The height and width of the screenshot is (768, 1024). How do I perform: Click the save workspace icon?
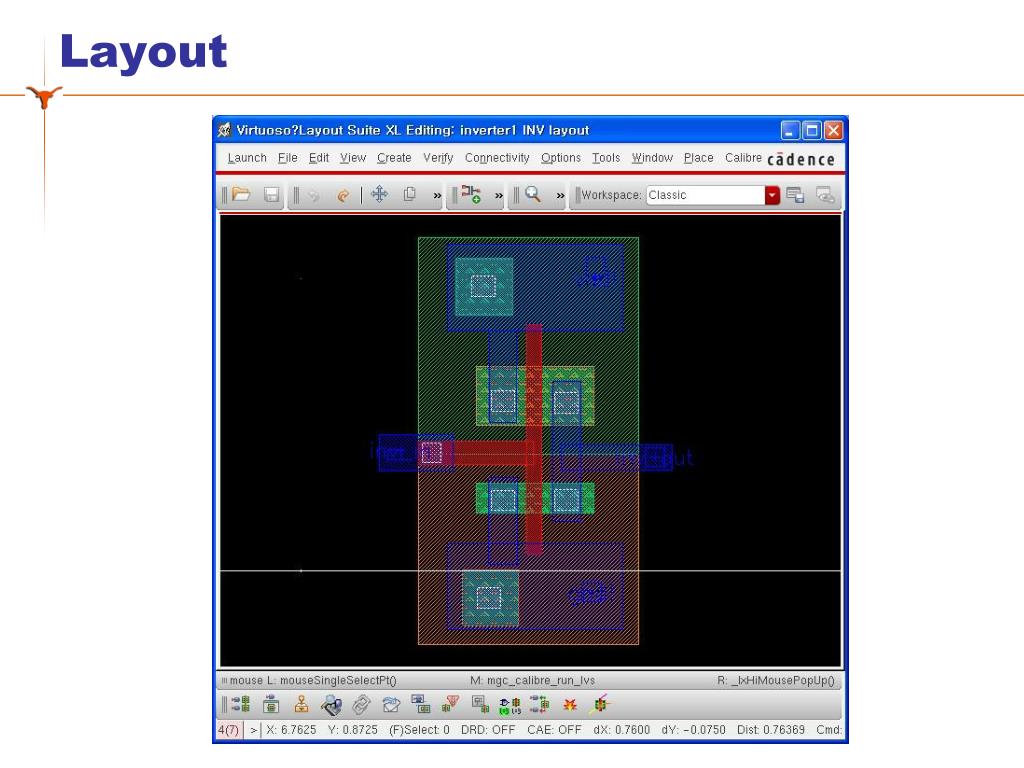point(795,195)
